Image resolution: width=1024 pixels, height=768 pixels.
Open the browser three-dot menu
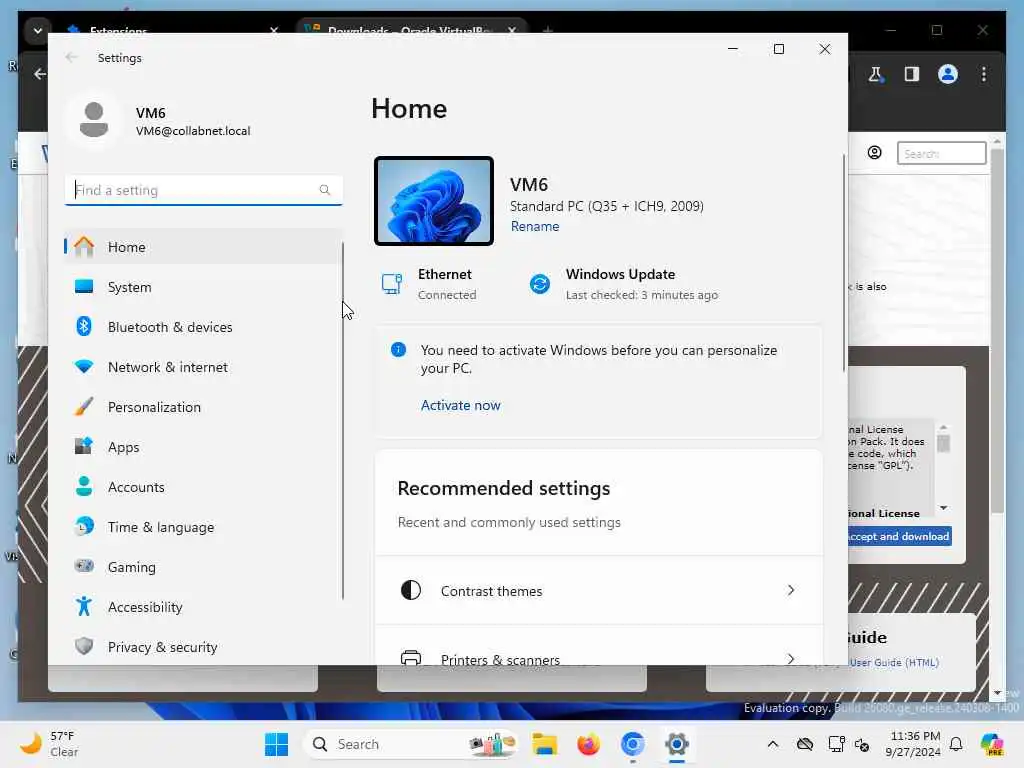[x=984, y=74]
